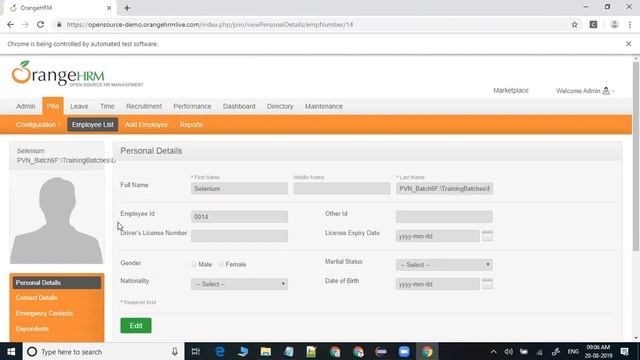Open the Reports submenu item

click(x=191, y=124)
